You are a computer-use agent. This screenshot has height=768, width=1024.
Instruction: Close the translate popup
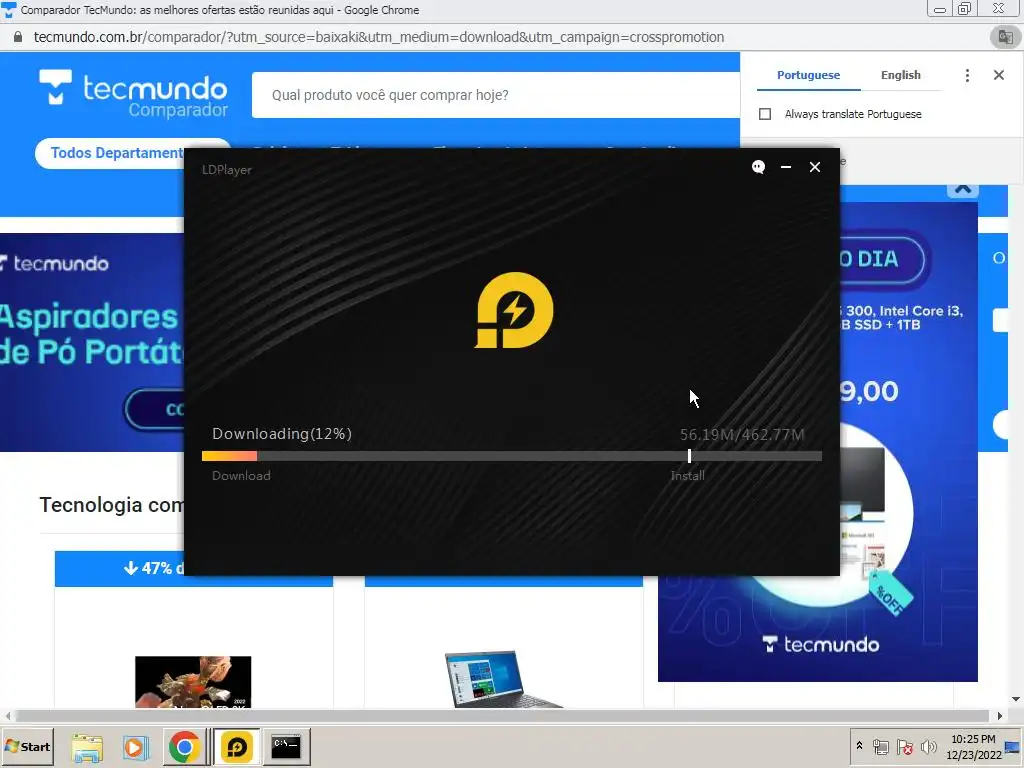tap(999, 75)
